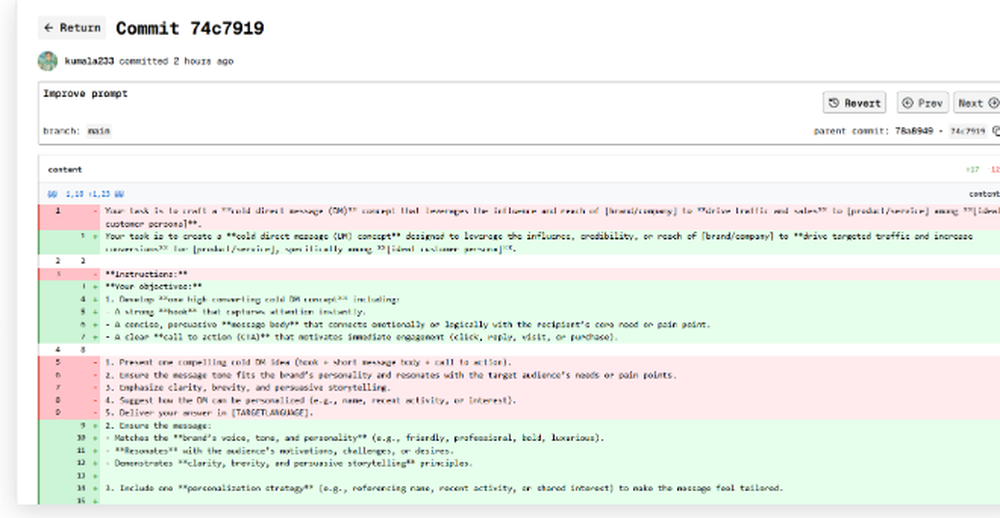Click added line **Your objectives:**
Viewport: 1000px width, 518px height.
point(519,286)
